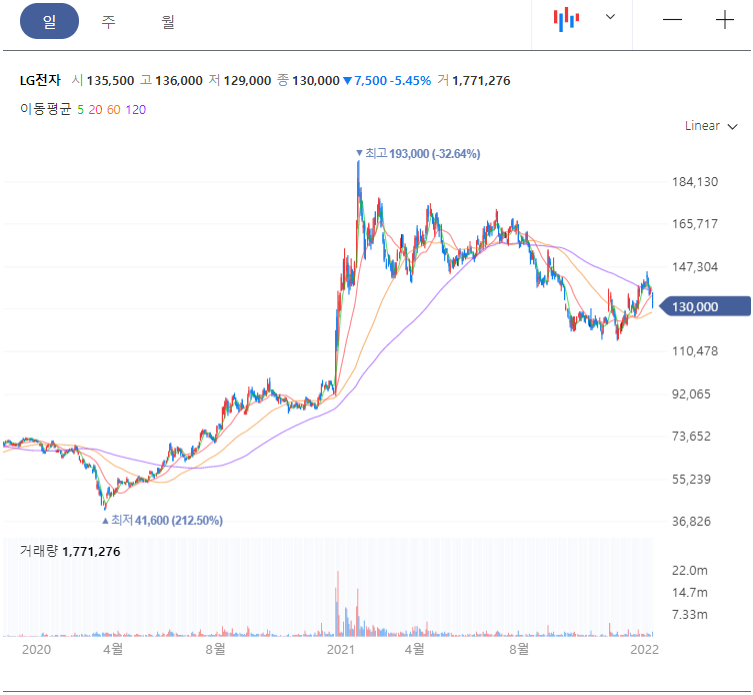Click the 2022 date axis label

coord(644,650)
